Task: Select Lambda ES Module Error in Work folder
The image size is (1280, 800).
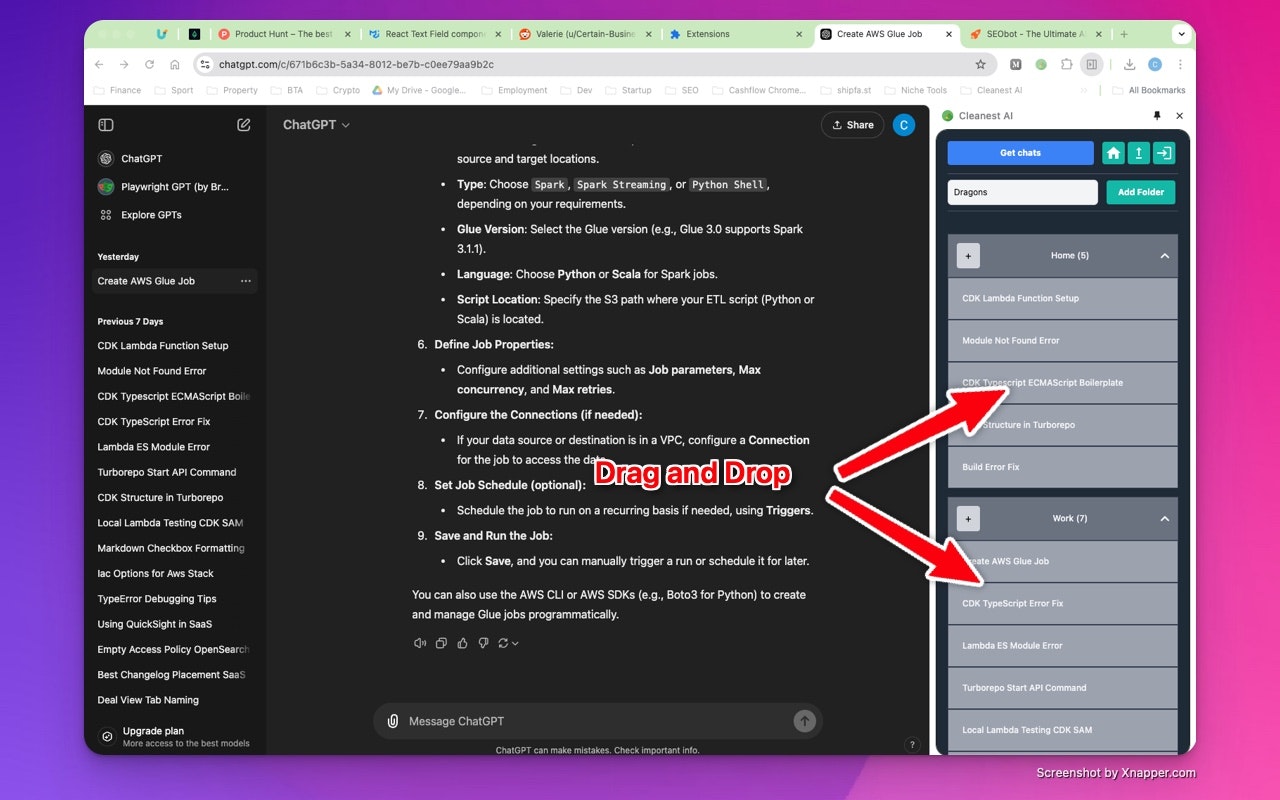Action: pos(1062,646)
